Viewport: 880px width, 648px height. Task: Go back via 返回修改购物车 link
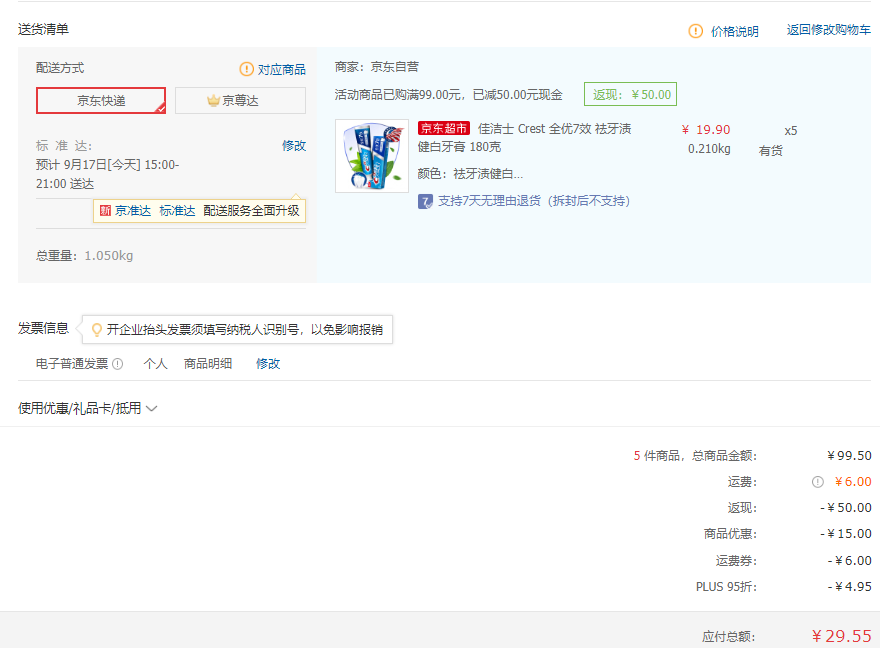[x=828, y=30]
